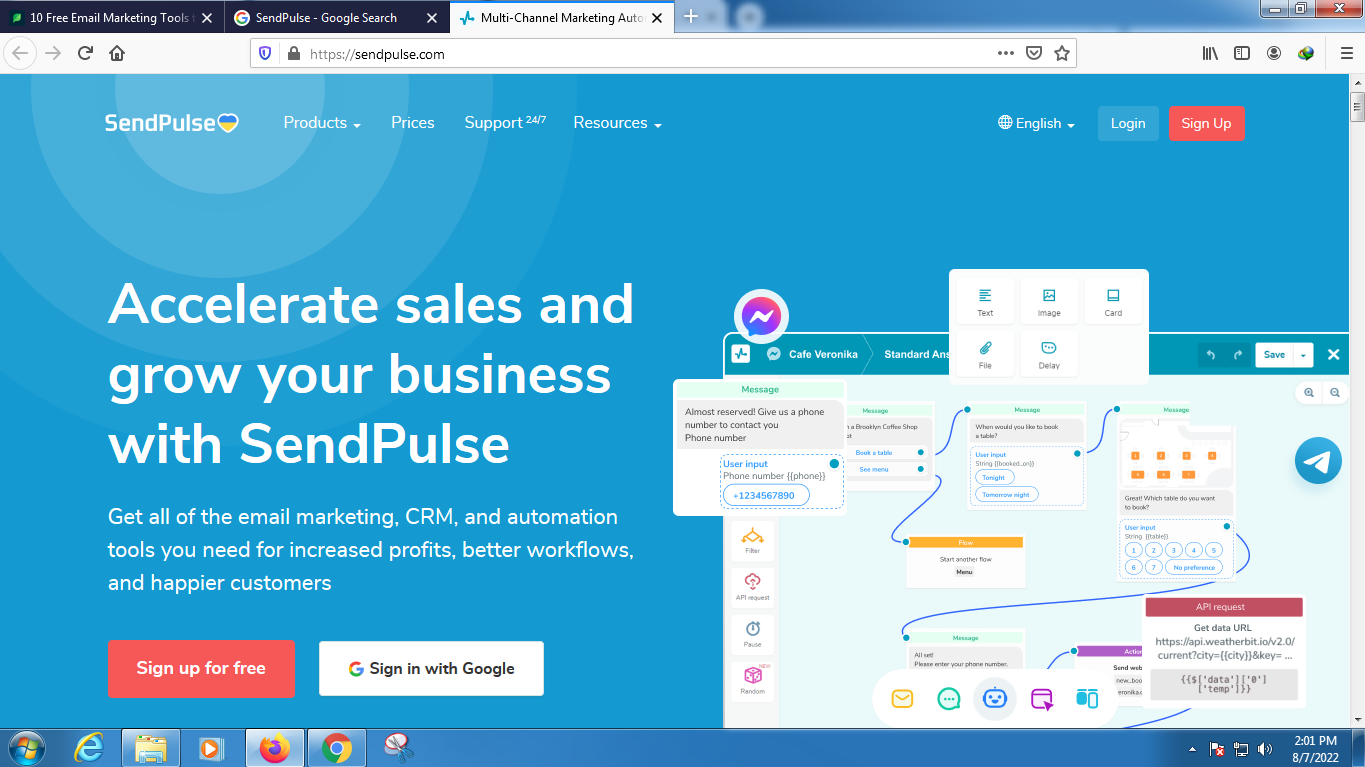Select the green chat bubble channel icon

point(949,699)
